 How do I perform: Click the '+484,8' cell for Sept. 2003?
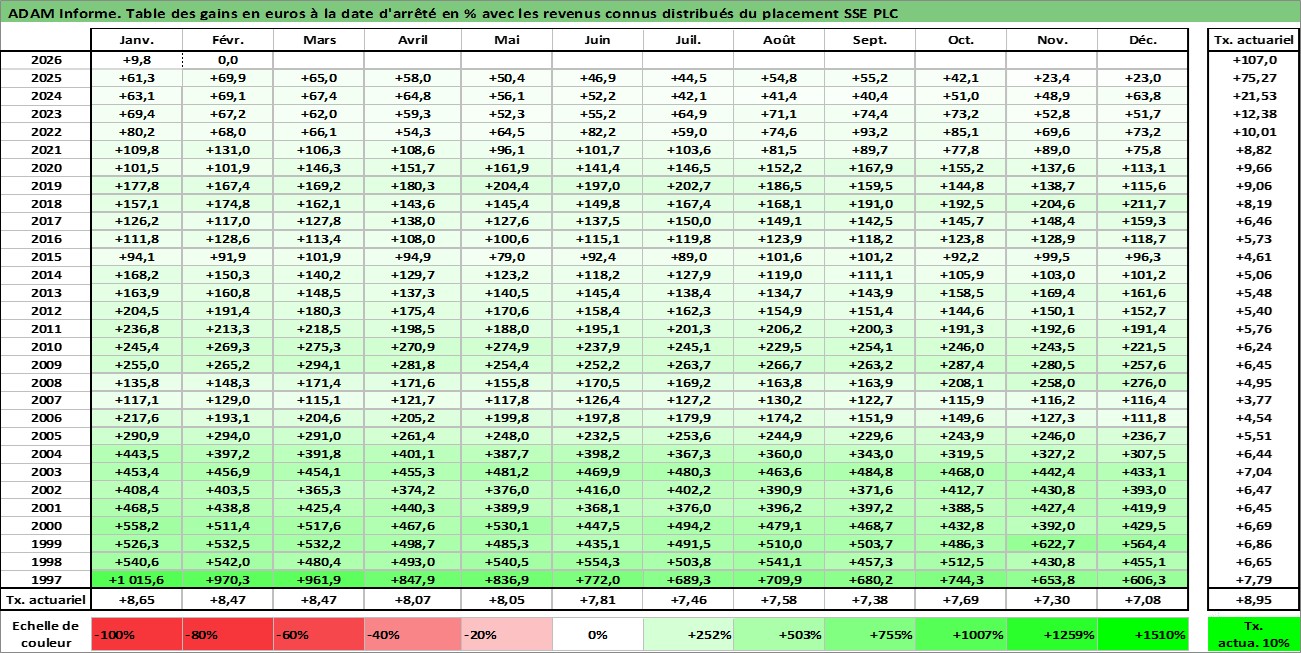(870, 471)
